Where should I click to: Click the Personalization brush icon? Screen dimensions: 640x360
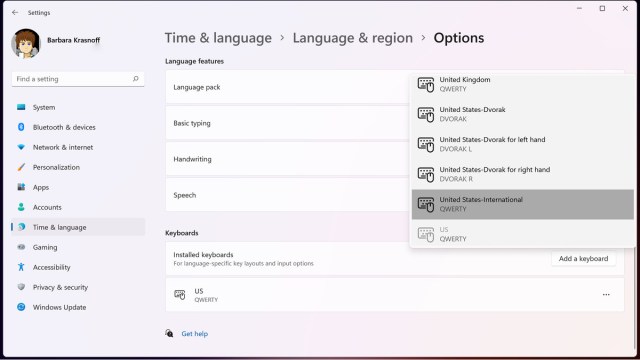pos(21,167)
